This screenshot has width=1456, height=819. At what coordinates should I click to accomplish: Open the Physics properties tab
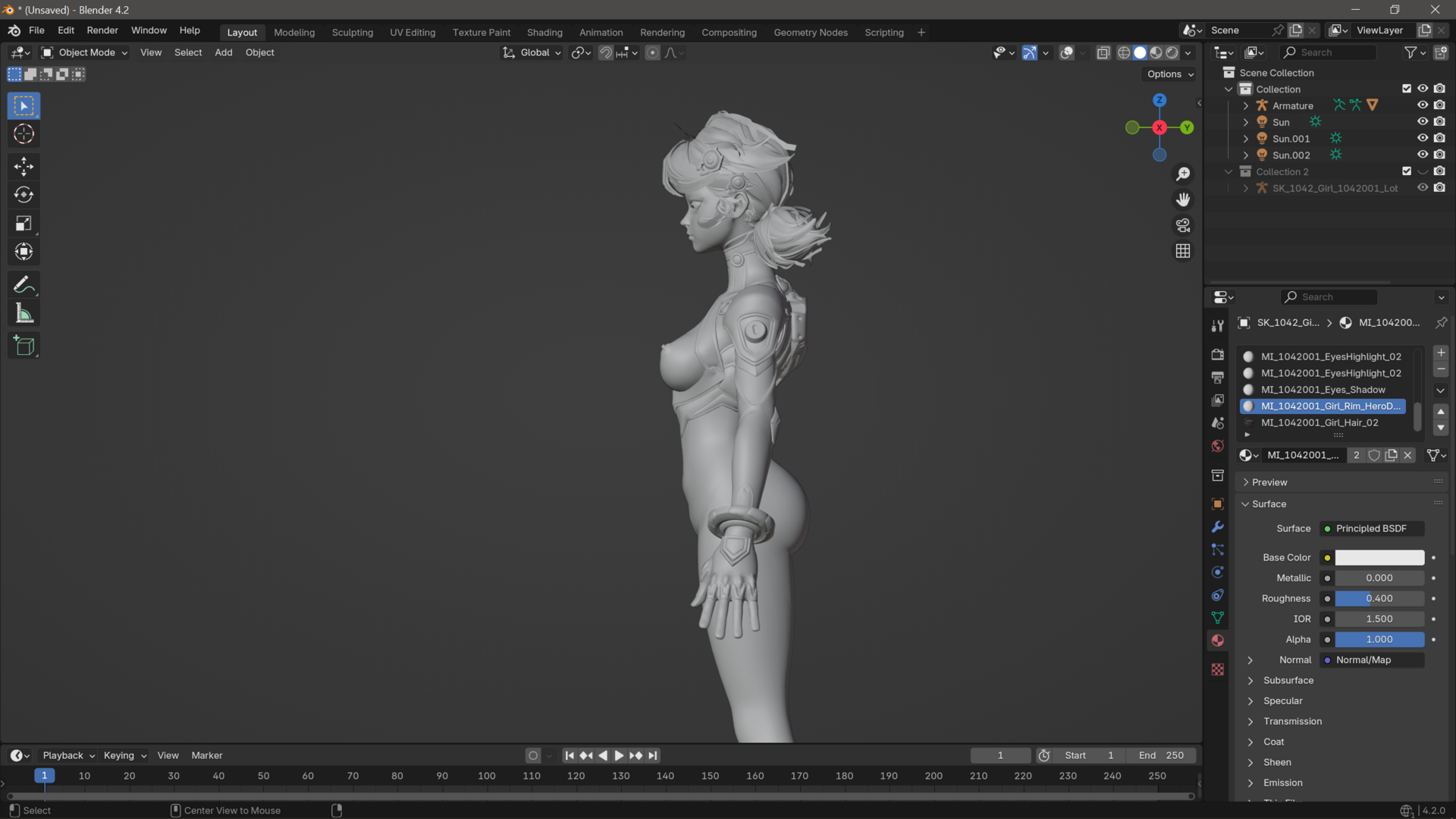[1217, 573]
